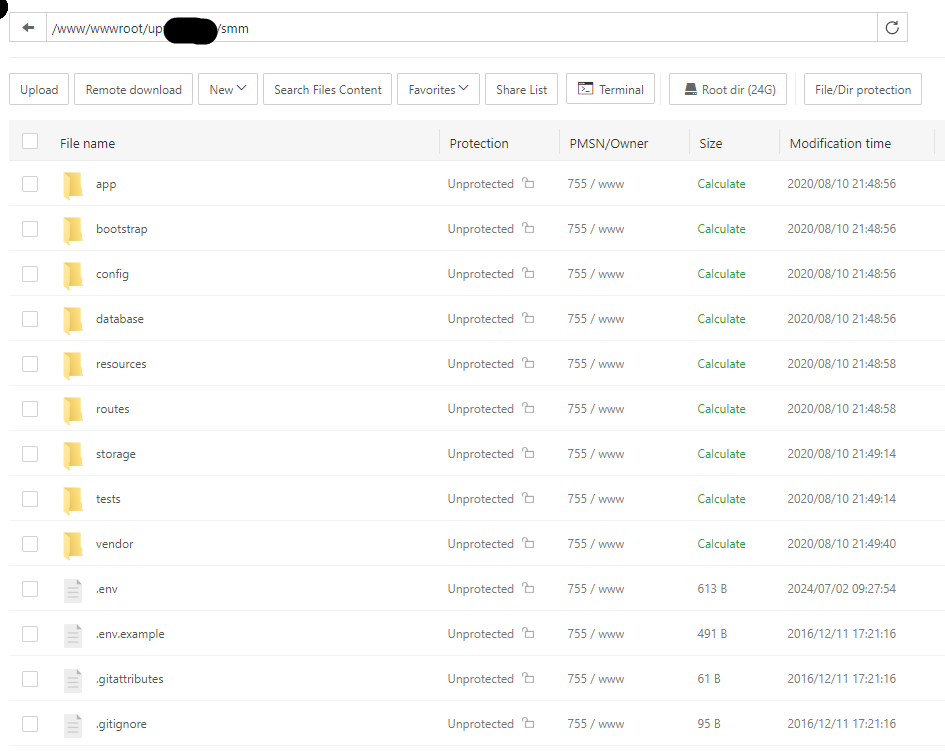Click the lock icon in .gitignore row
This screenshot has height=751, width=945.
[x=528, y=724]
